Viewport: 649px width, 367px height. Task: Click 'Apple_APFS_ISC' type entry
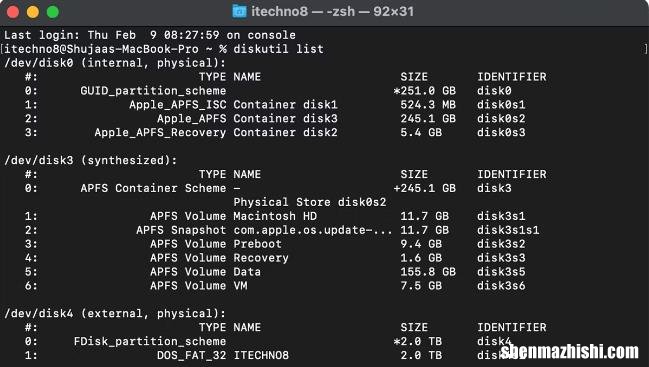point(178,104)
